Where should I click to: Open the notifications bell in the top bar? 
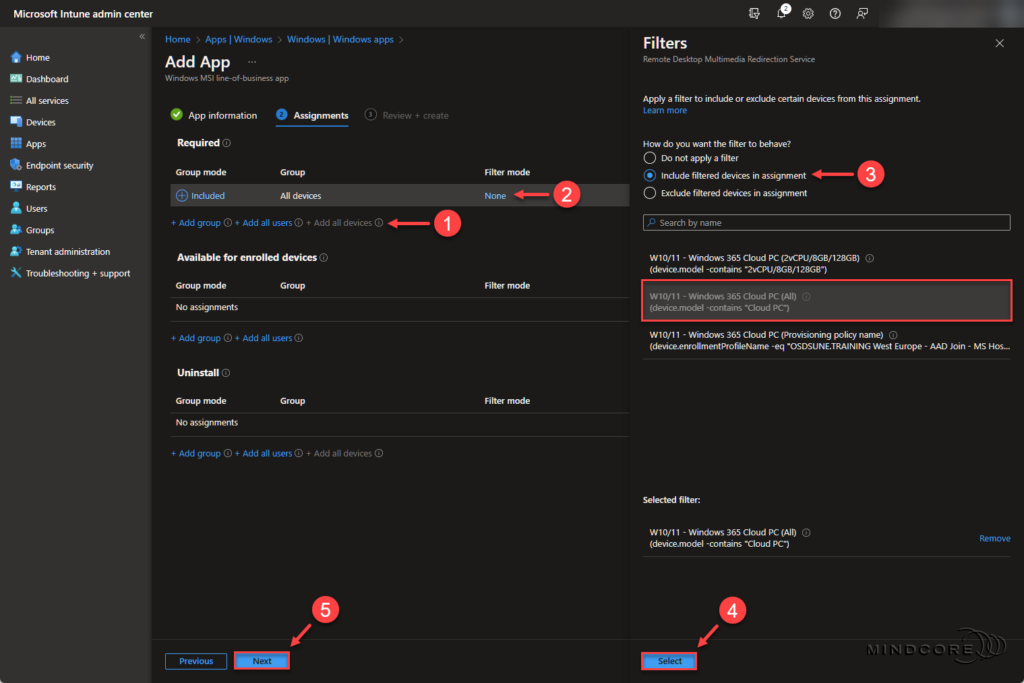(781, 13)
